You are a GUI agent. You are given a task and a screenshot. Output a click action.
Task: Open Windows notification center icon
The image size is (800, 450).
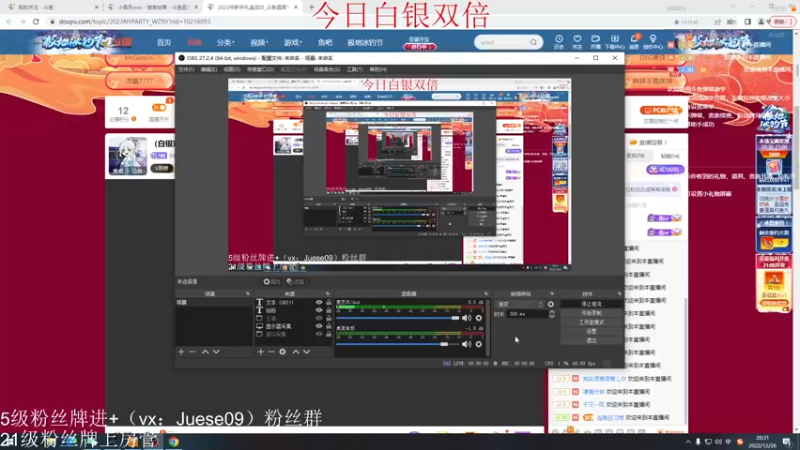point(787,442)
